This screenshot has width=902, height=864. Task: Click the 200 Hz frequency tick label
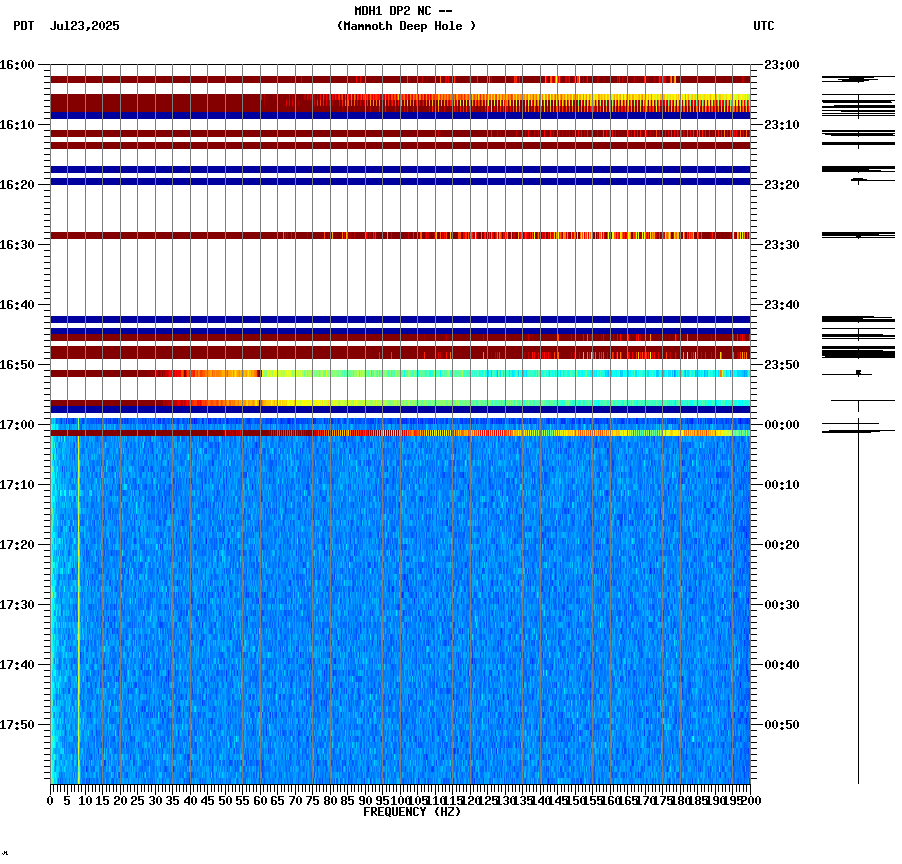(752, 800)
